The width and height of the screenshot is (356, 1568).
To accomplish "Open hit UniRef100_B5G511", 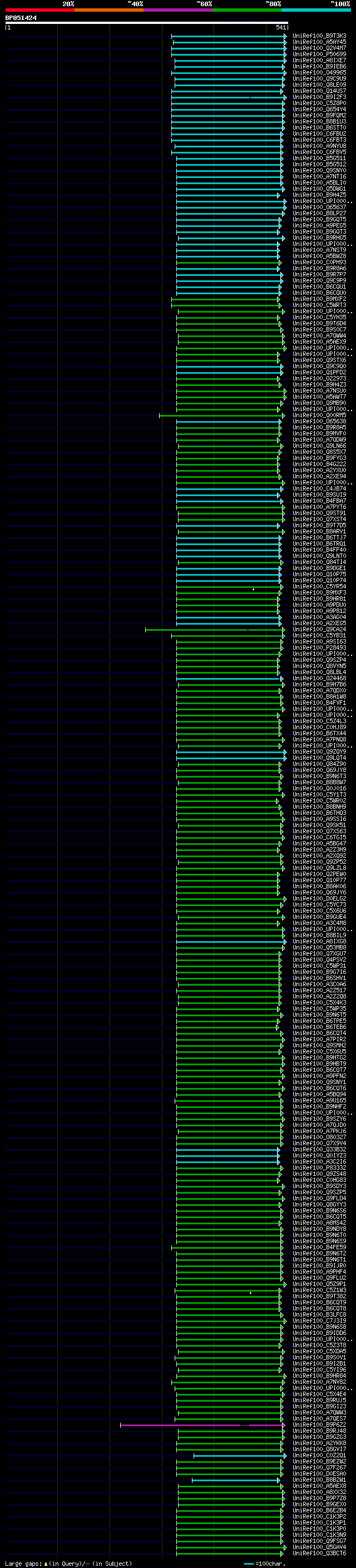I will point(319,159).
